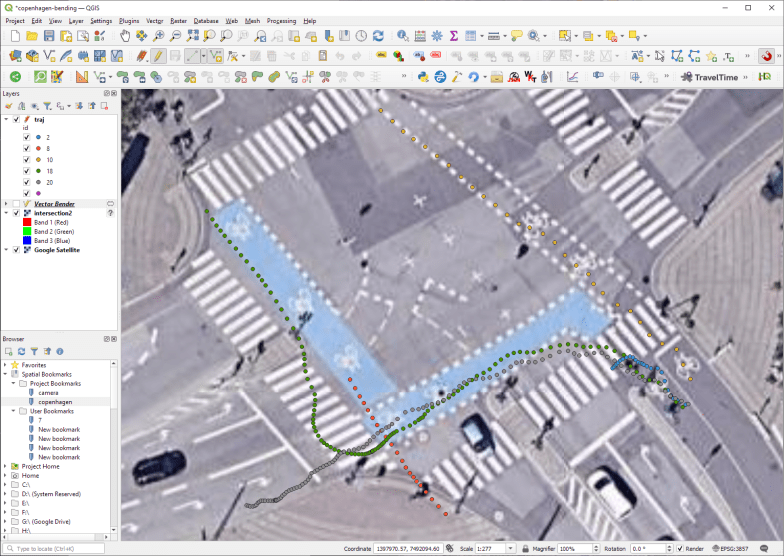
Task: Click the Statistical Summary sigma icon
Action: click(454, 36)
